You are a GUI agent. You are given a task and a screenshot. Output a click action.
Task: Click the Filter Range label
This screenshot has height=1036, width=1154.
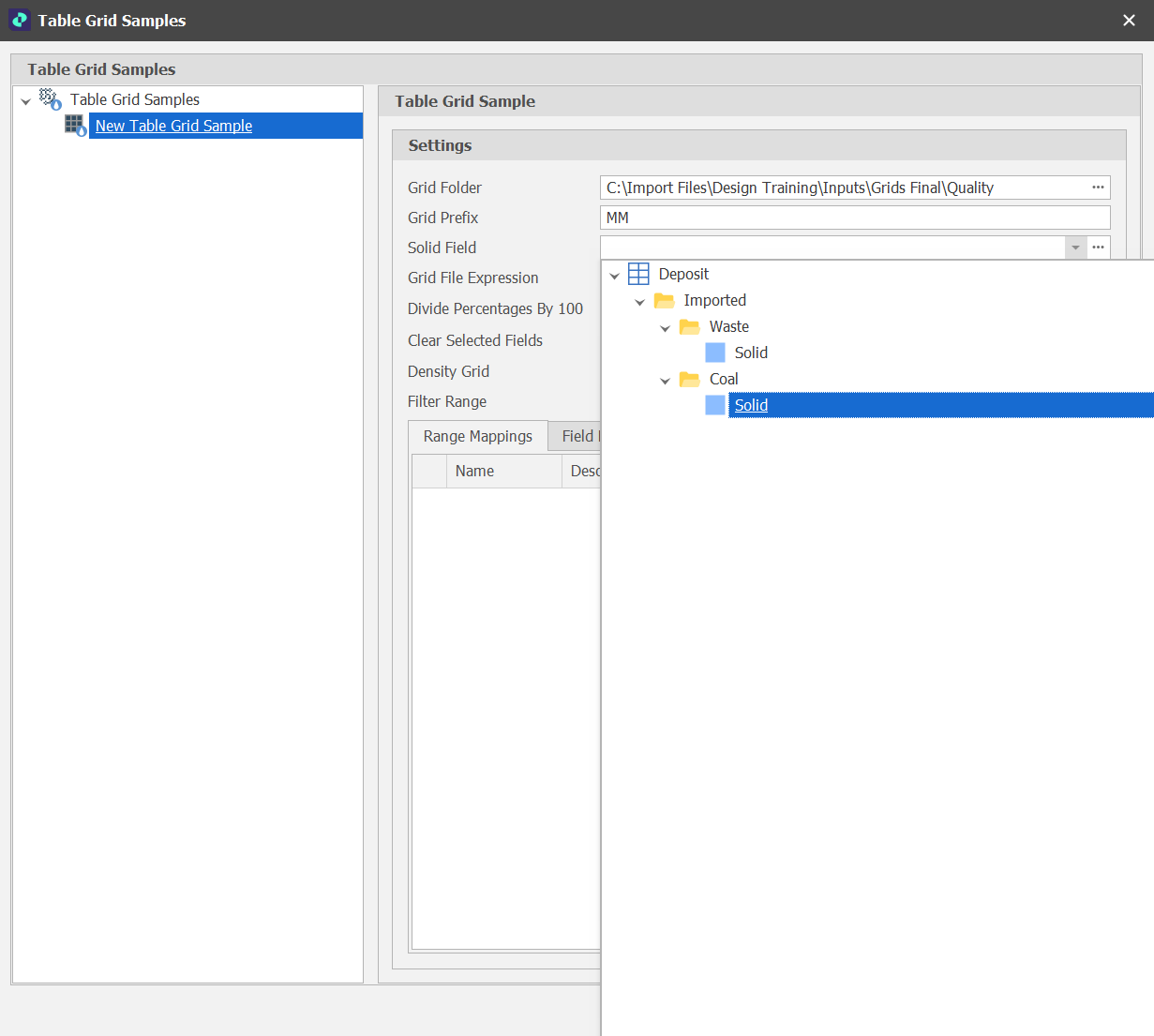pyautogui.click(x=447, y=401)
